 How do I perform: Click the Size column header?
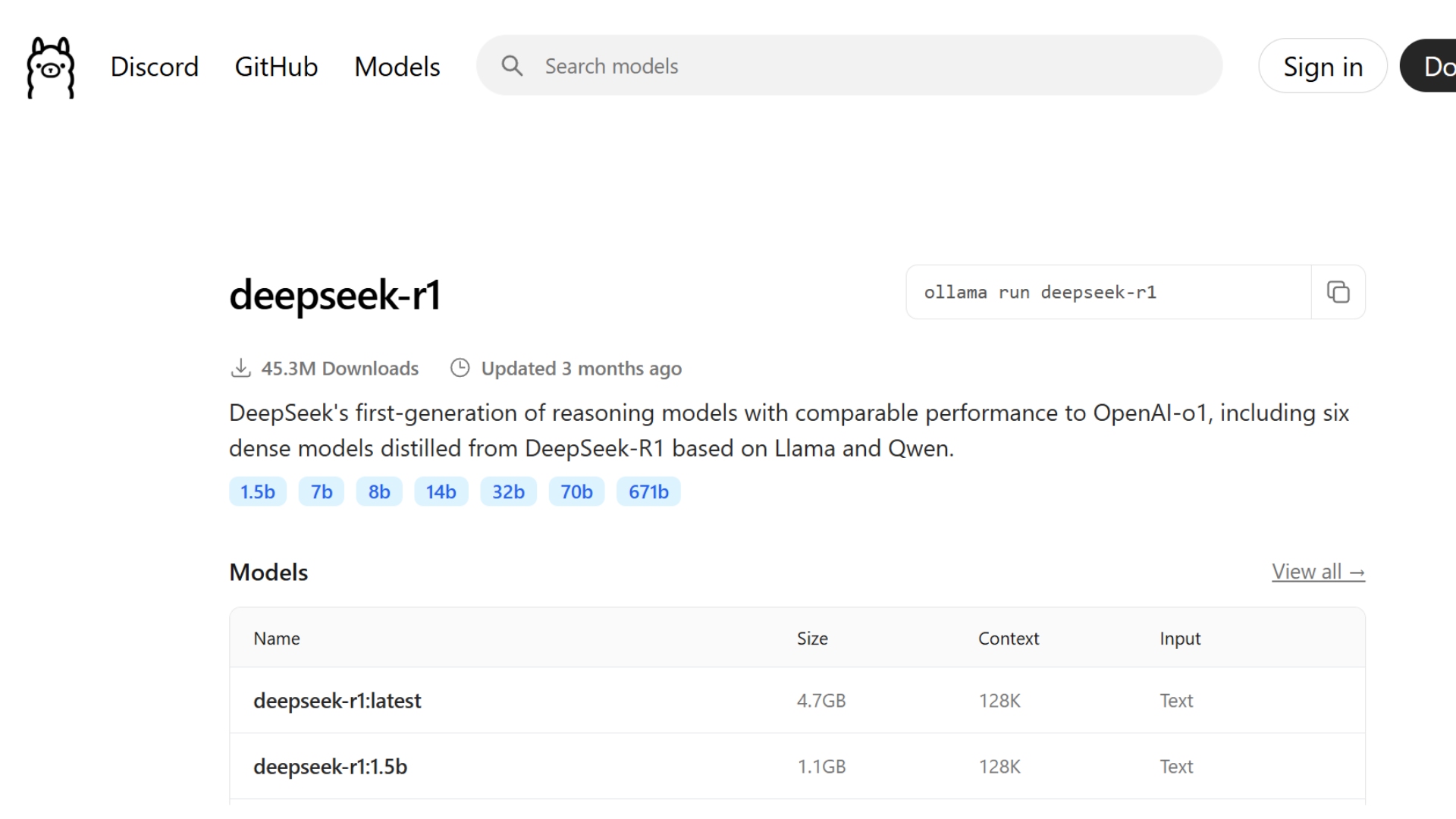pyautogui.click(x=812, y=639)
